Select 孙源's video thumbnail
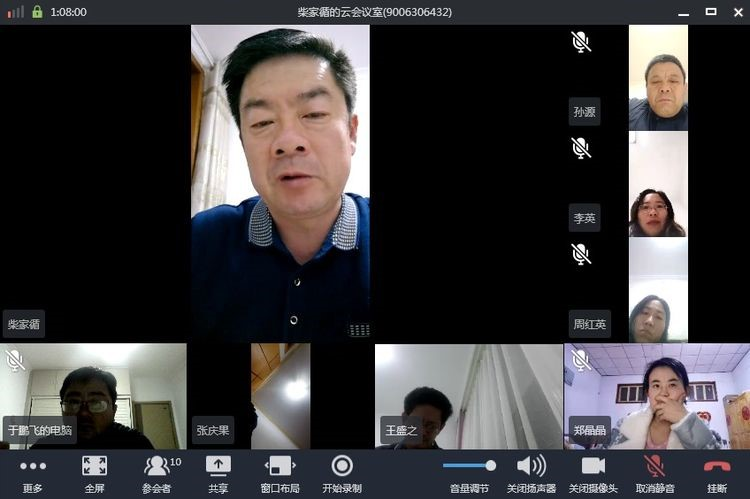The width and height of the screenshot is (750, 499). point(658,78)
